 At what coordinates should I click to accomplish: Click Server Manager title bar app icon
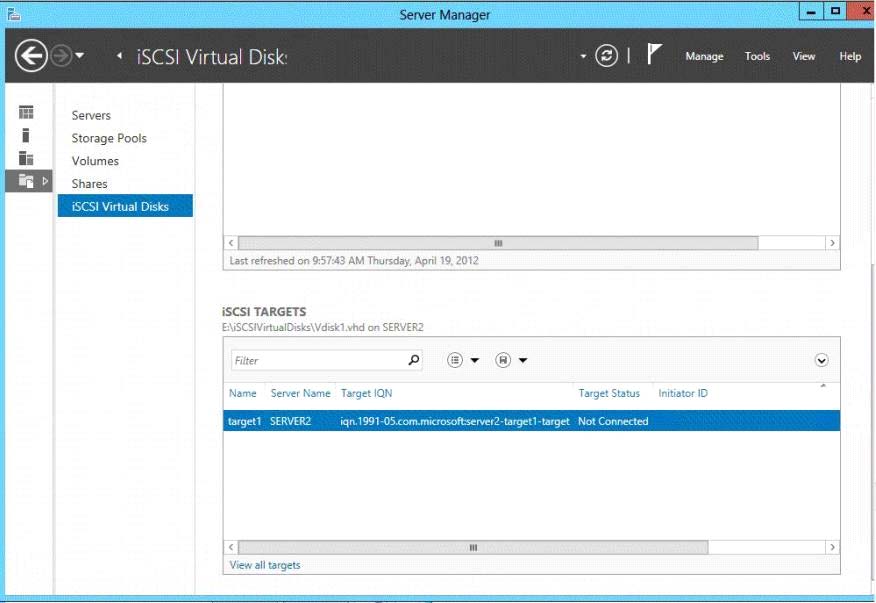tap(13, 14)
